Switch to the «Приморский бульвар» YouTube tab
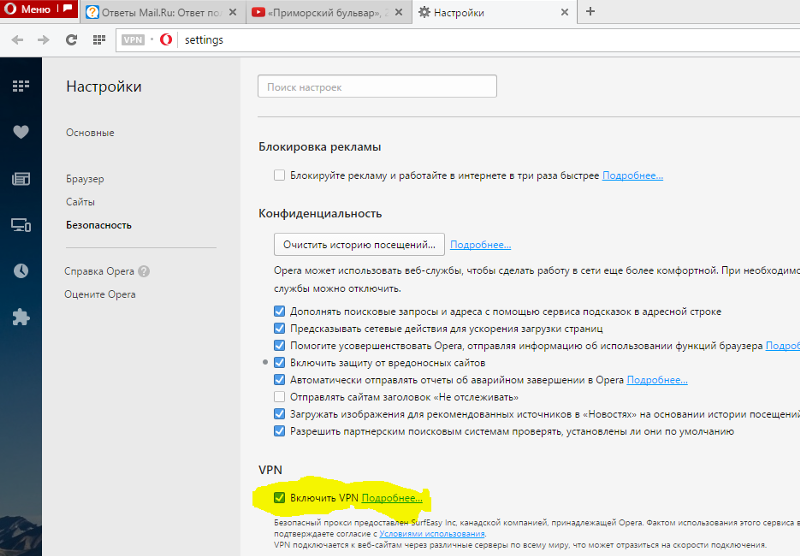The width and height of the screenshot is (800, 556). pyautogui.click(x=327, y=12)
